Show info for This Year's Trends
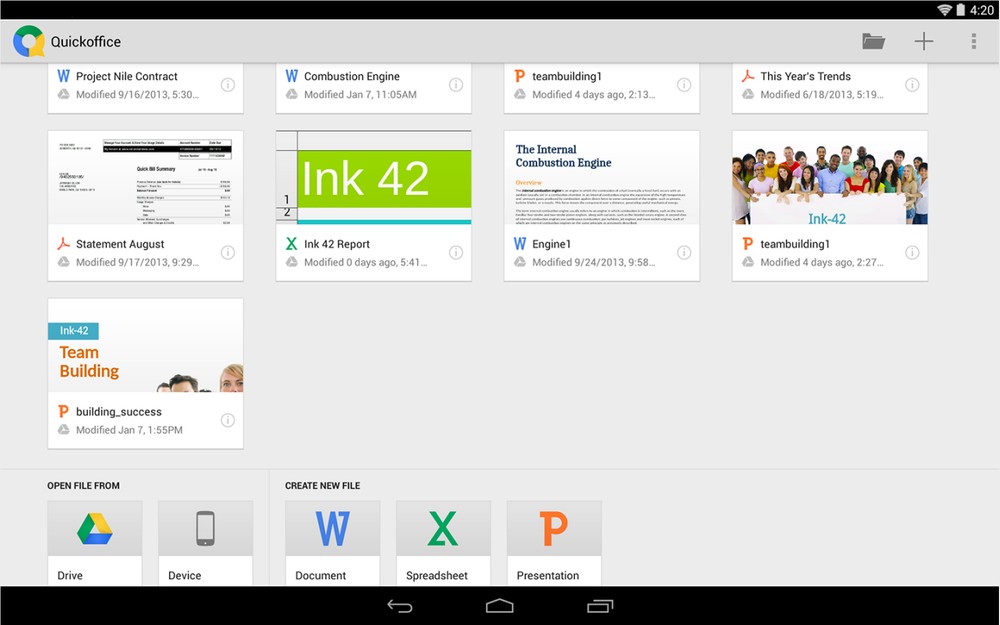 [x=912, y=85]
